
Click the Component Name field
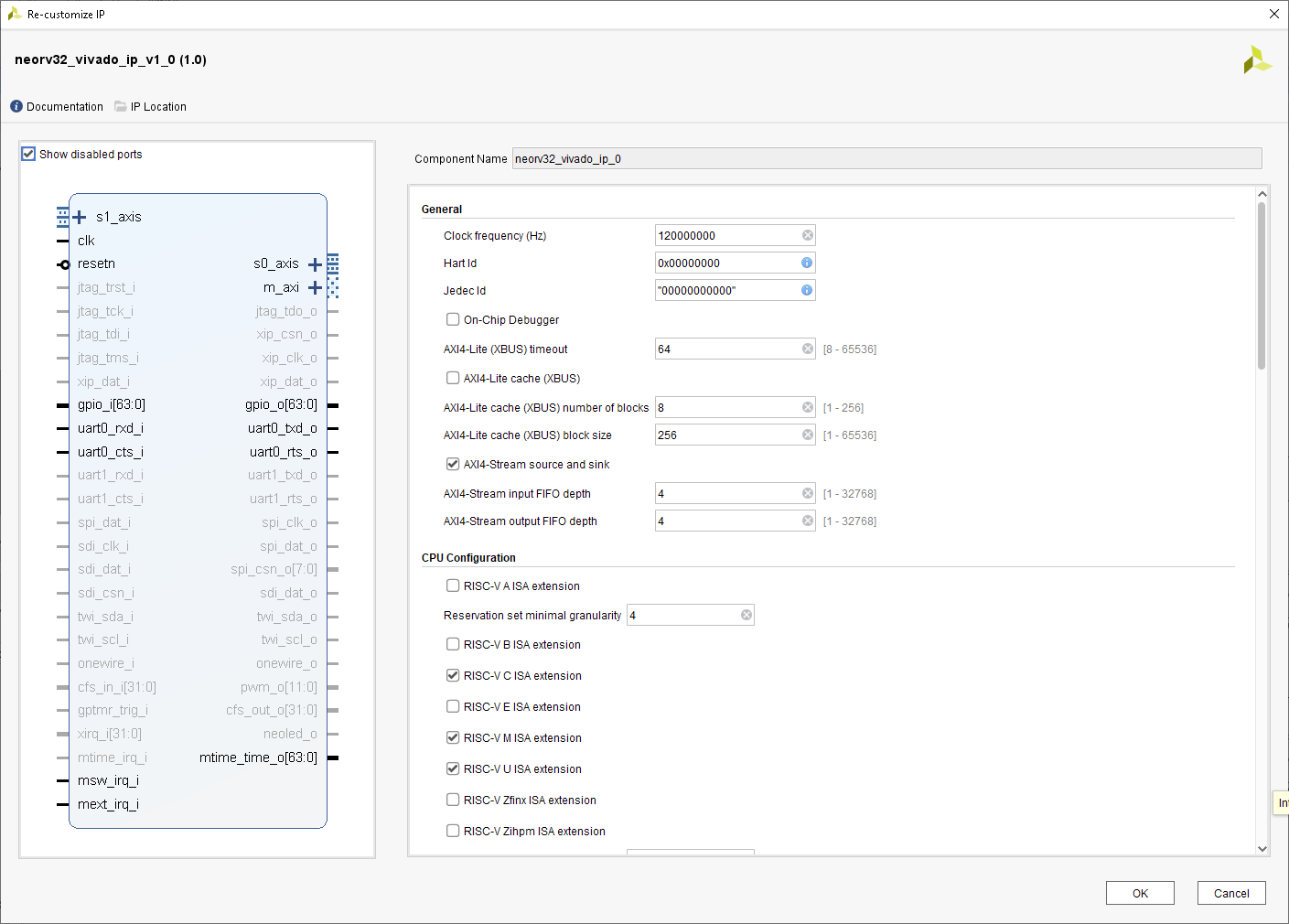coord(886,158)
